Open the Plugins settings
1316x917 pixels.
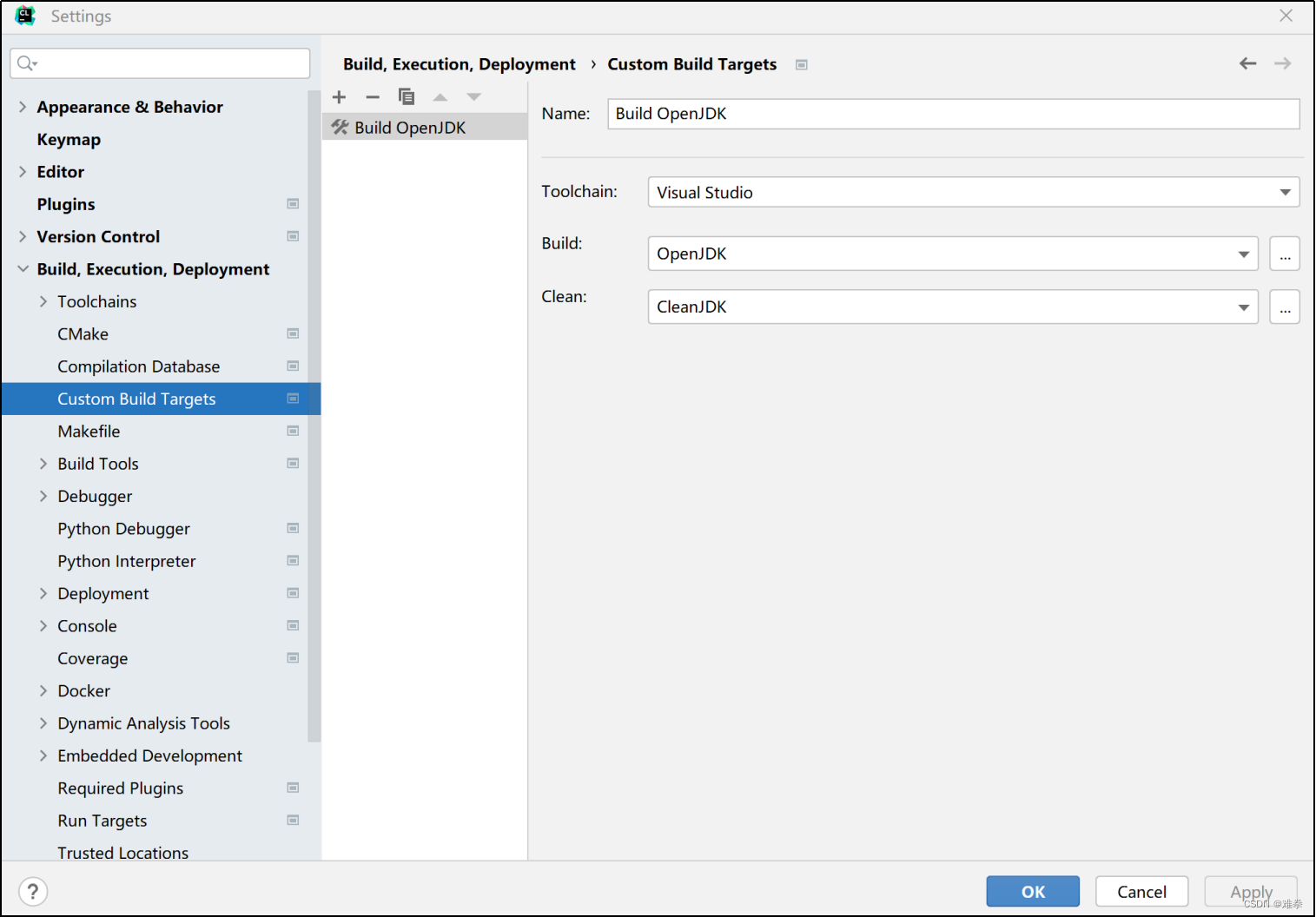coord(66,205)
